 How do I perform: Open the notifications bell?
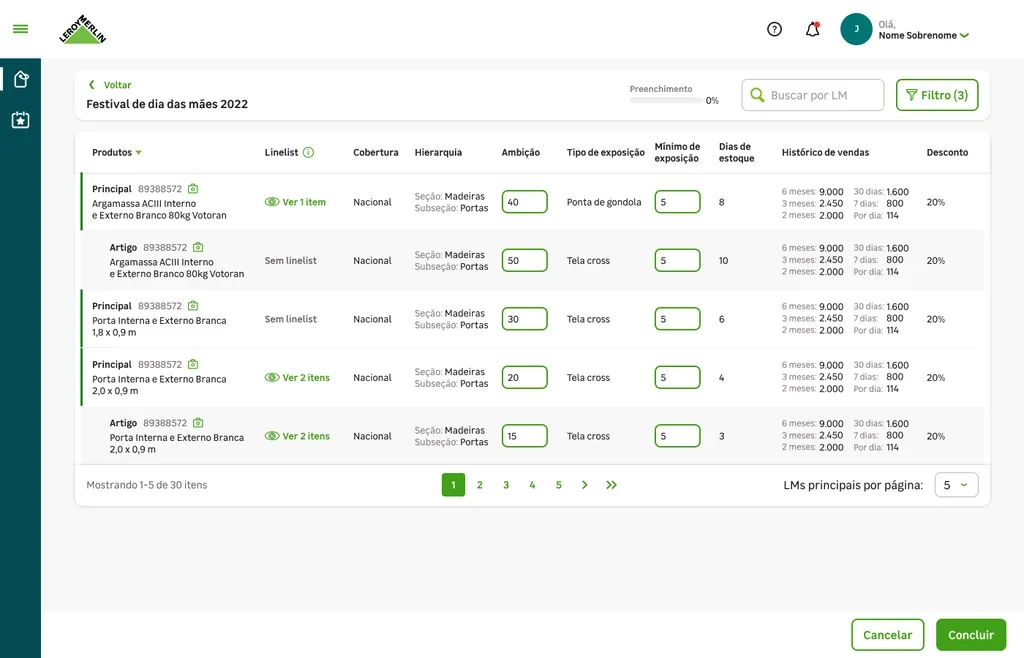click(812, 29)
